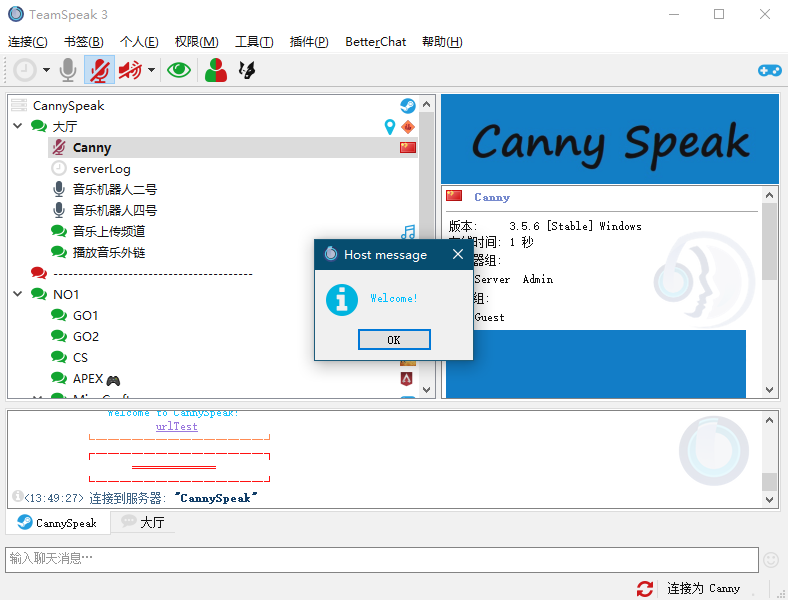The height and width of the screenshot is (600, 788).
Task: Collapse the NO1 channel
Action: tap(18, 293)
